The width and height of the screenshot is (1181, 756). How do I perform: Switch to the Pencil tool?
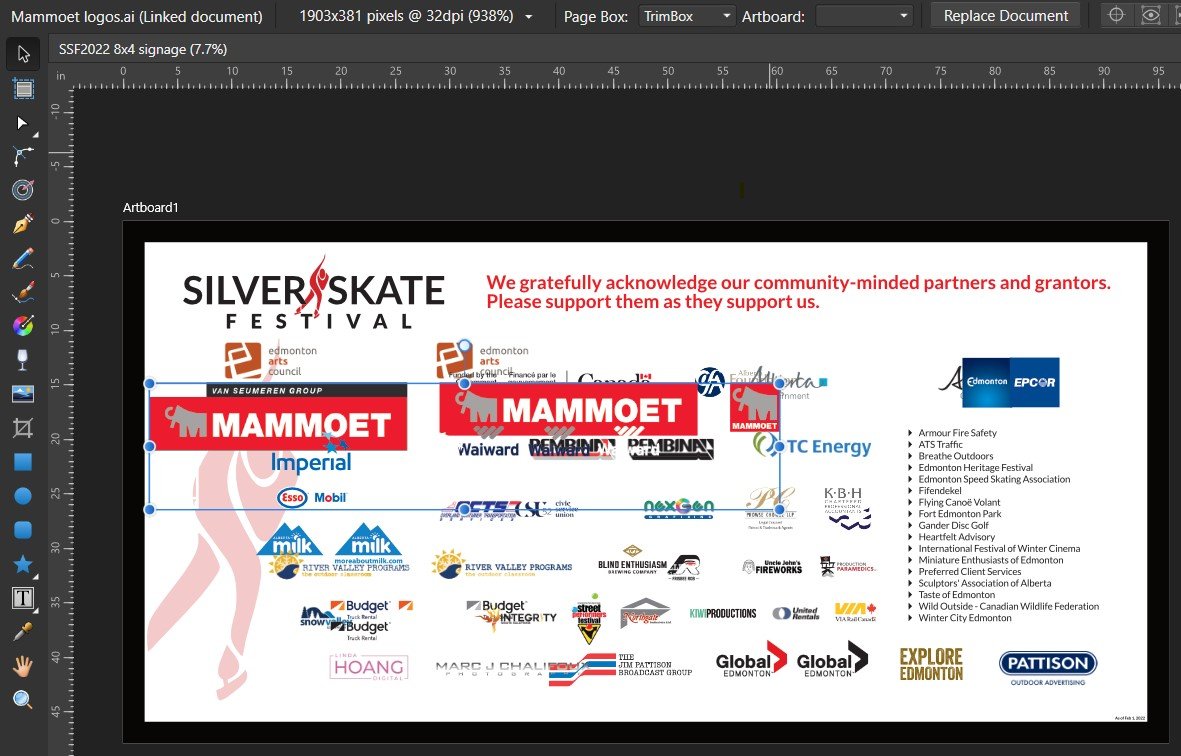[23, 258]
